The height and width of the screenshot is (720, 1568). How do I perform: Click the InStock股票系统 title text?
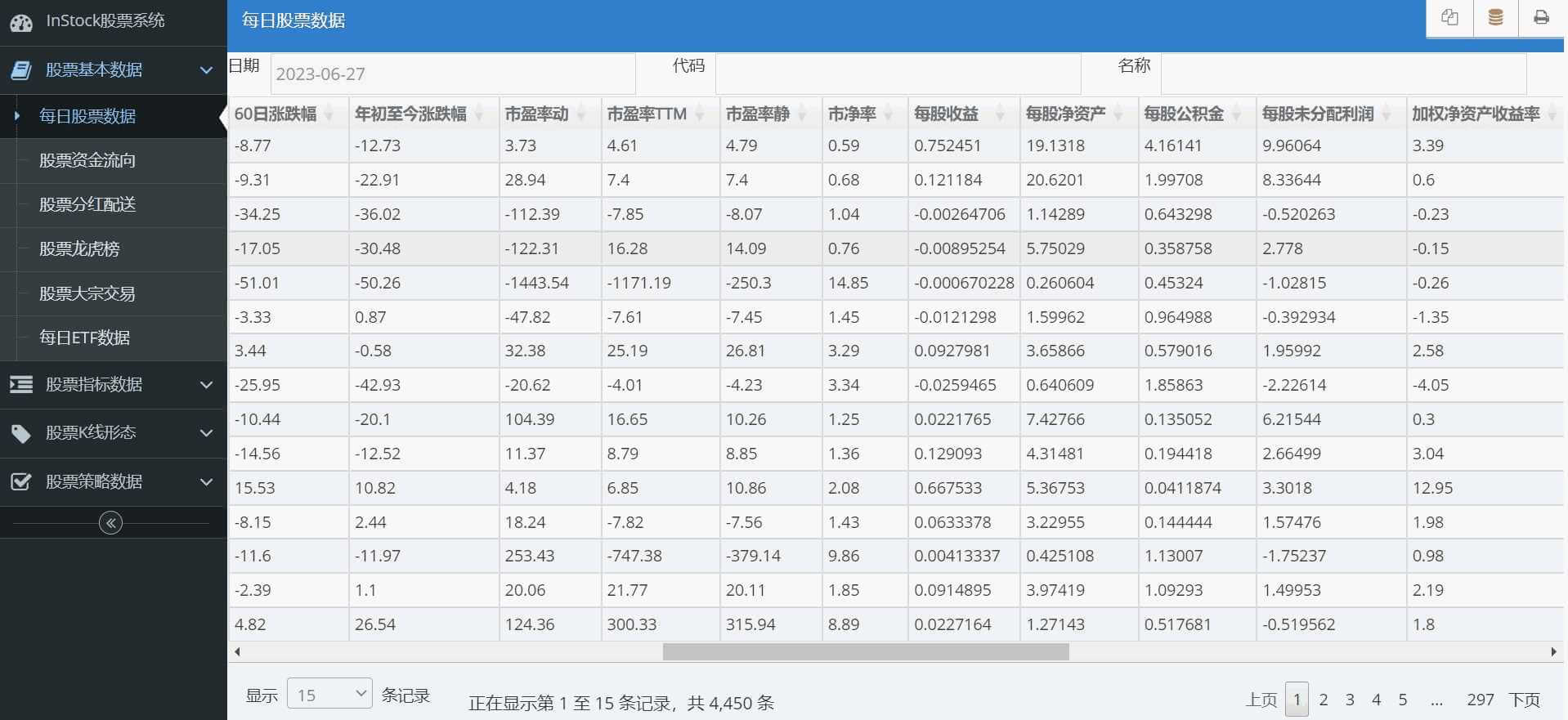click(105, 21)
